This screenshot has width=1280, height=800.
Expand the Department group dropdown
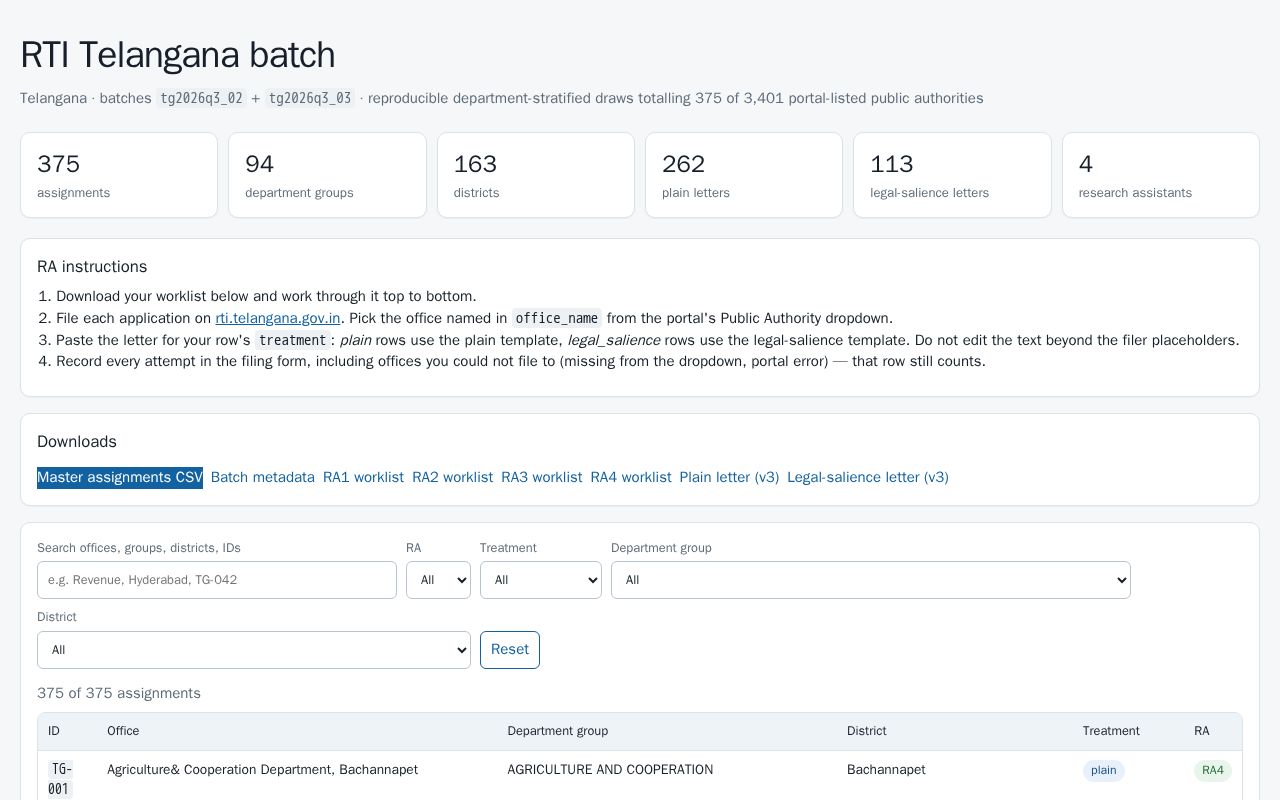(871, 580)
